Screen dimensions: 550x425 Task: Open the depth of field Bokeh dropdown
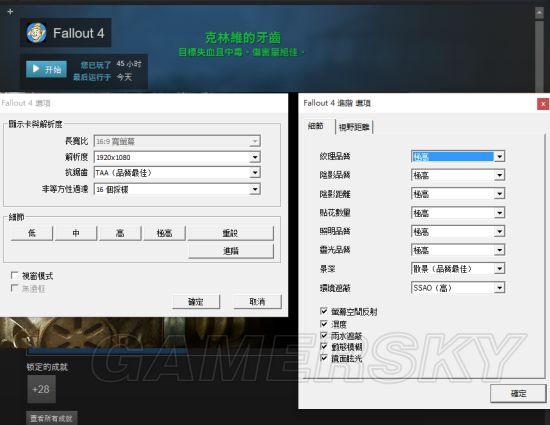click(x=458, y=269)
